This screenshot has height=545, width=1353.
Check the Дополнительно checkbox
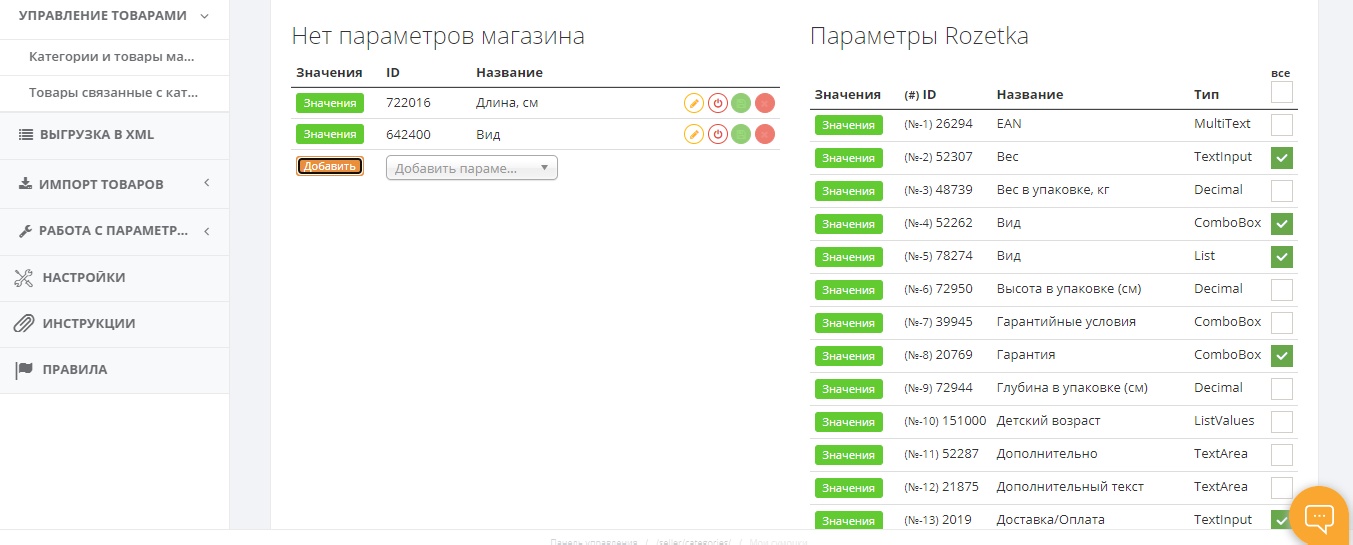[x=1282, y=455]
